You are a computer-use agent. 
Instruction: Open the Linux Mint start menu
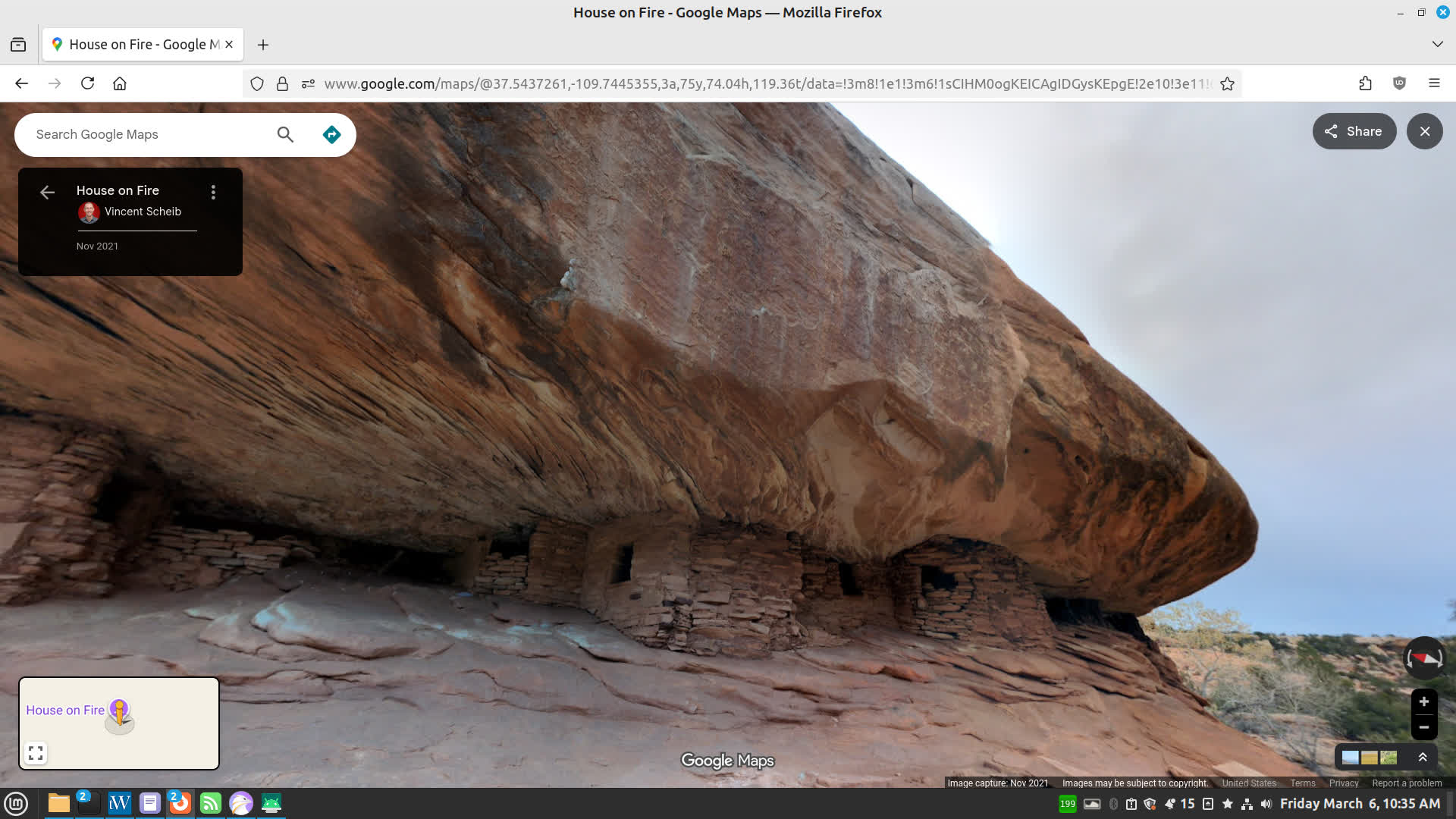click(16, 803)
